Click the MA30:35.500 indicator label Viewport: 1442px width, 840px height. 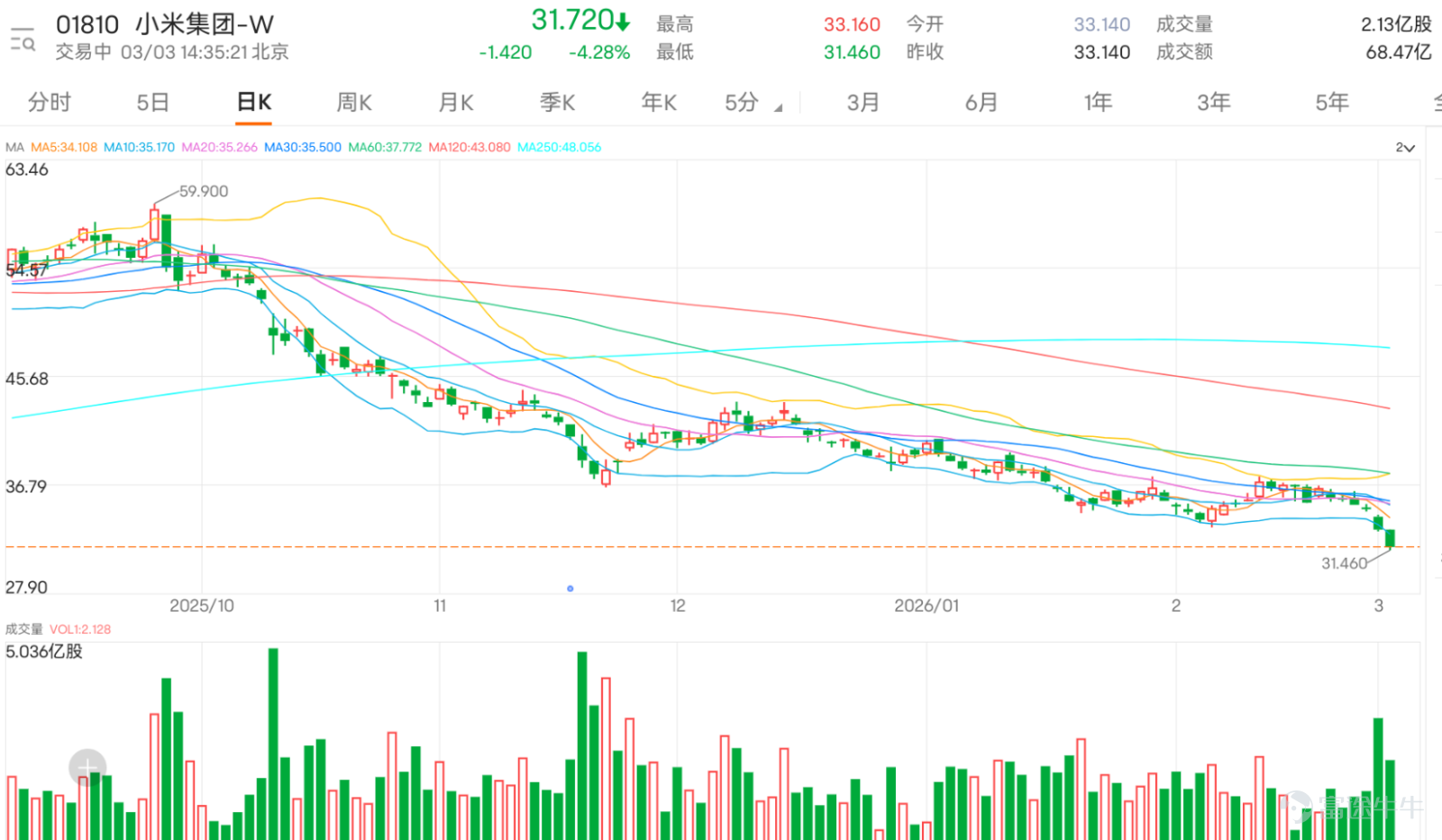pyautogui.click(x=303, y=147)
